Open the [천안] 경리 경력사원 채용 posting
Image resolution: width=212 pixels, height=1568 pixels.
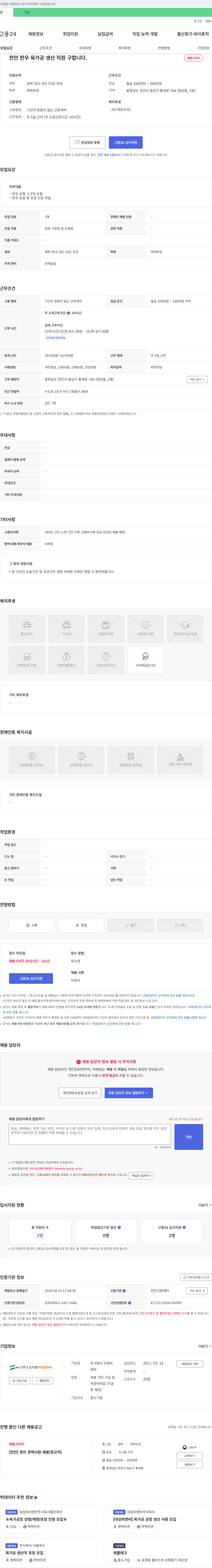tap(35, 1452)
